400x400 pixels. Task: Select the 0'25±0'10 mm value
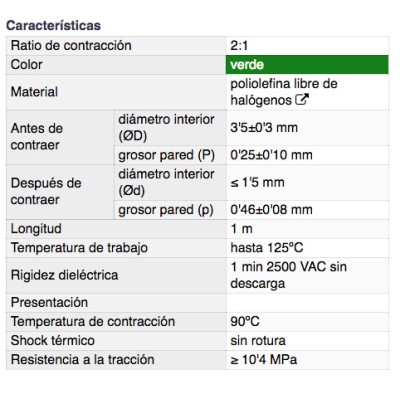pyautogui.click(x=271, y=155)
